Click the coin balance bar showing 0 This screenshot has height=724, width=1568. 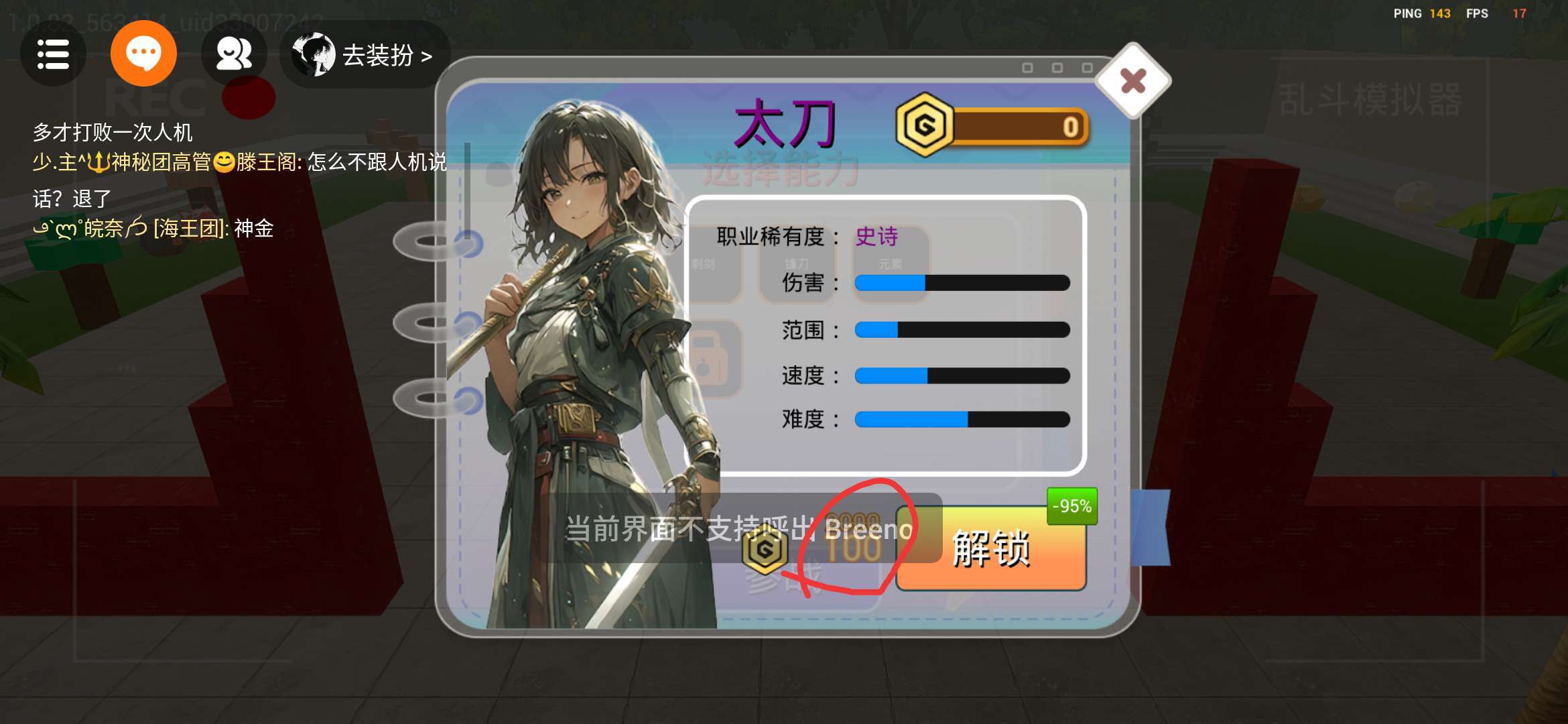tap(1019, 126)
